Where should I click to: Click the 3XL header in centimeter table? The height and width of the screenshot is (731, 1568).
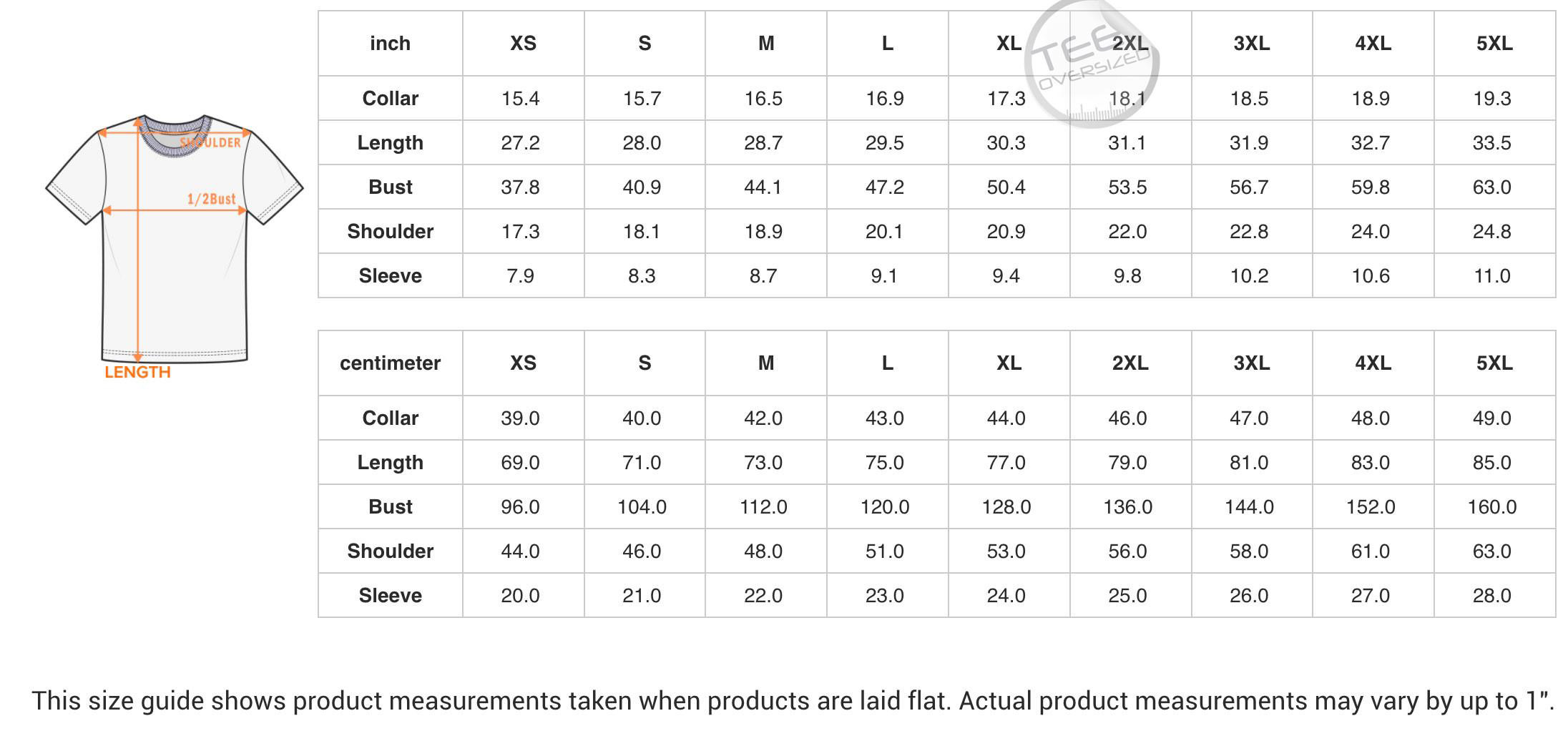(1251, 363)
